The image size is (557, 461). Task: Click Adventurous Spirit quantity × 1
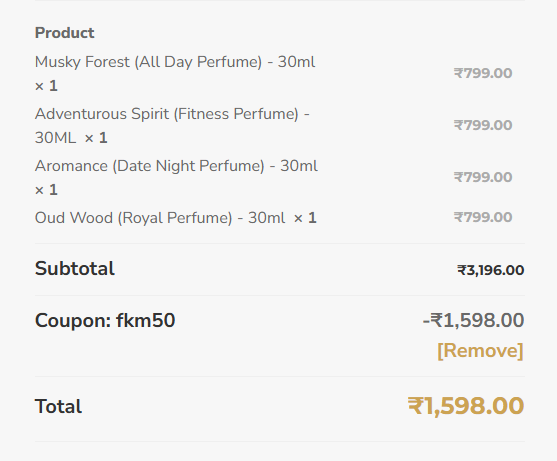[x=96, y=138]
